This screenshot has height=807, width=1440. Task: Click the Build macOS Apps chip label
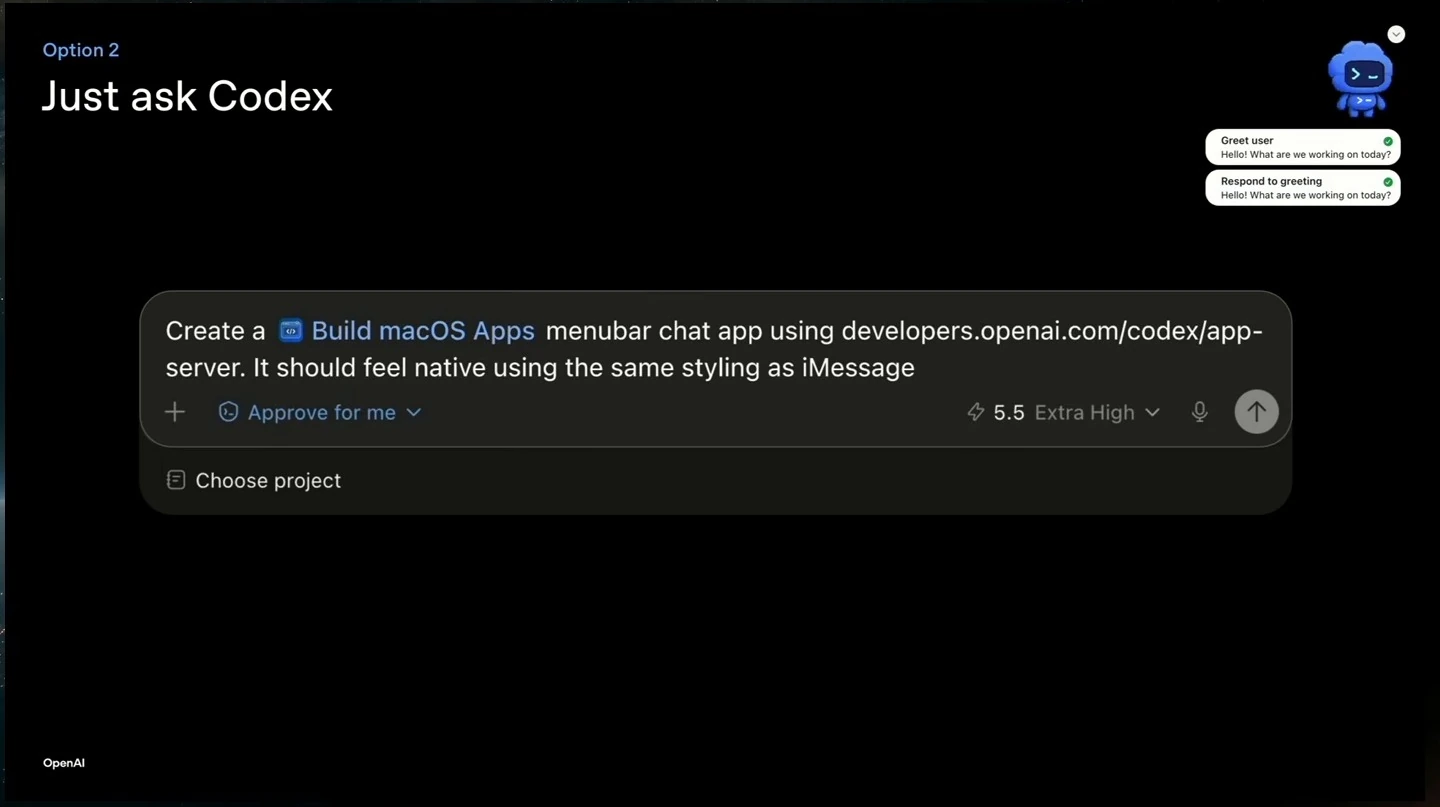click(423, 331)
